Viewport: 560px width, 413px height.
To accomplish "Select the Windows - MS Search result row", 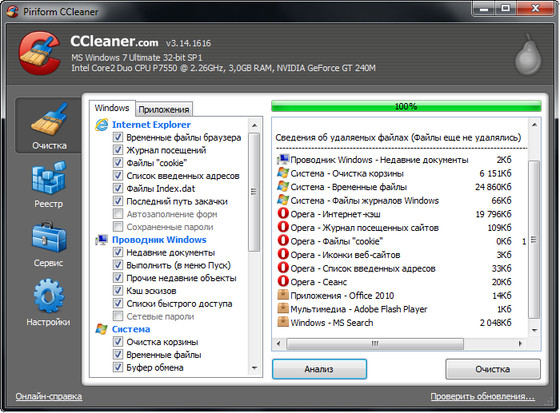I will coord(395,322).
